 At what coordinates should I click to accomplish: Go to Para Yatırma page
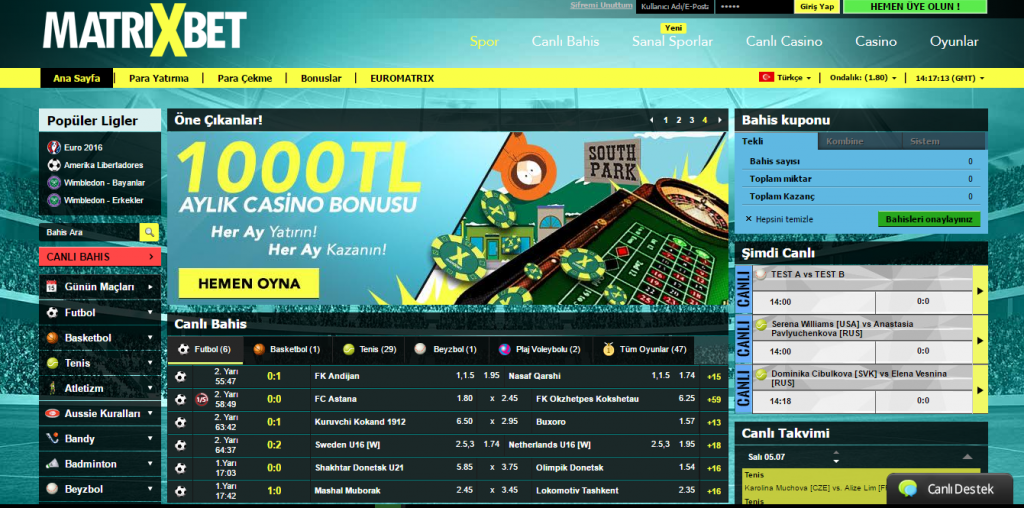point(159,78)
